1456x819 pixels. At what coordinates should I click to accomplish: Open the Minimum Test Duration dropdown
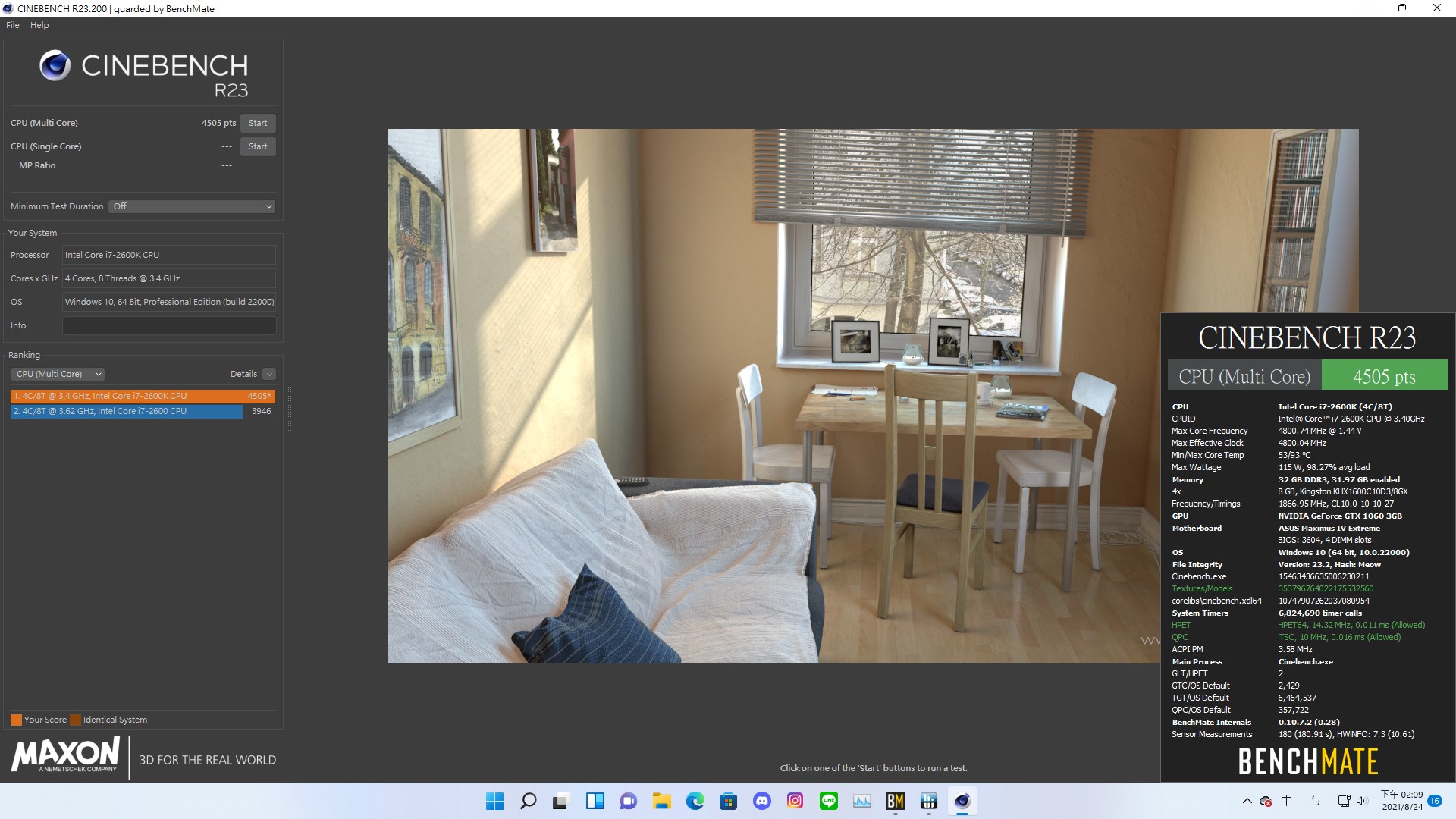(x=192, y=206)
